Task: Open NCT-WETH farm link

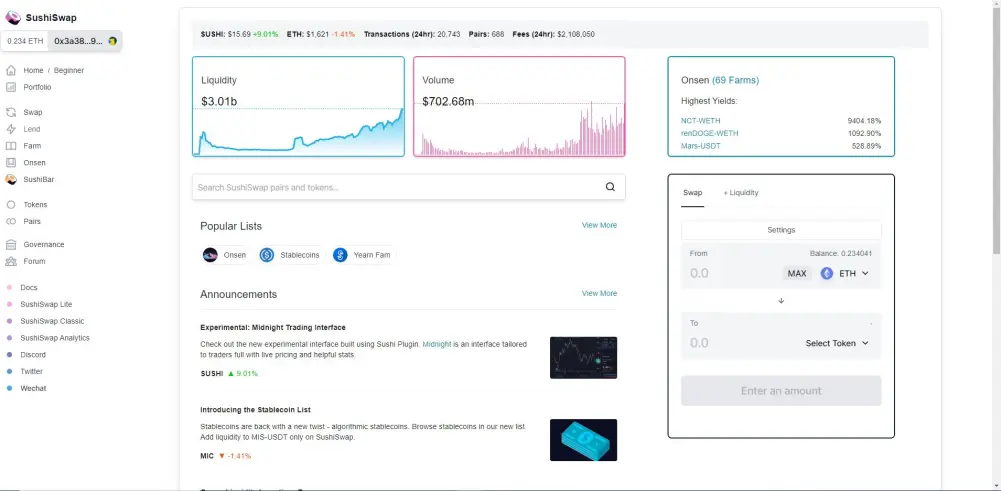Action: coord(700,121)
